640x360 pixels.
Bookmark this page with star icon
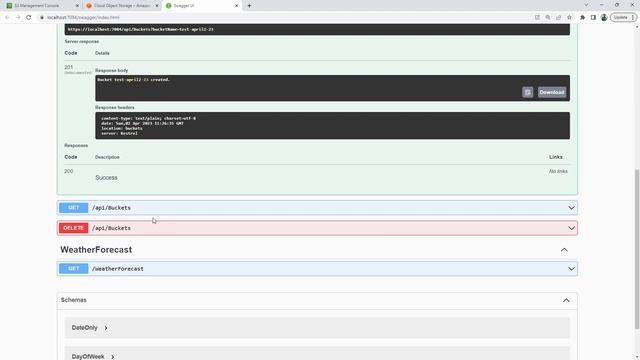[x=569, y=18]
